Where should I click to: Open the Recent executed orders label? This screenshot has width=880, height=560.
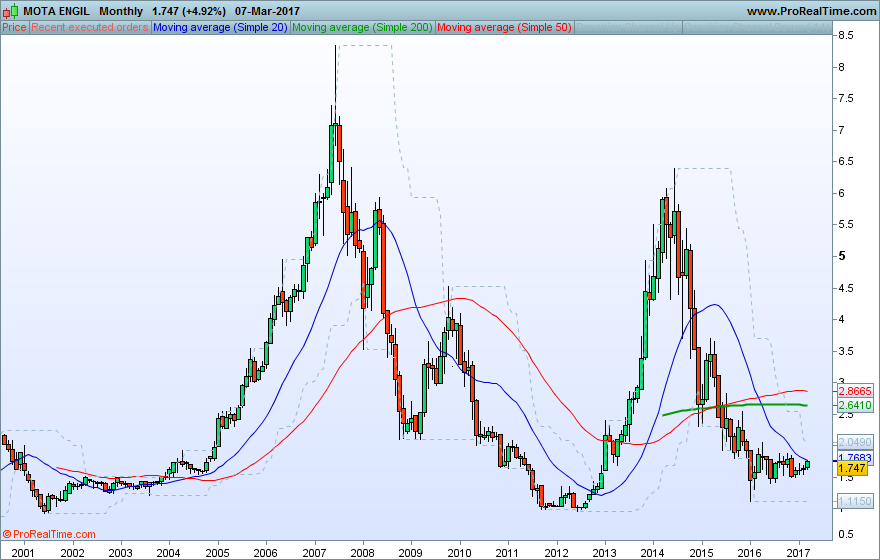[90, 27]
